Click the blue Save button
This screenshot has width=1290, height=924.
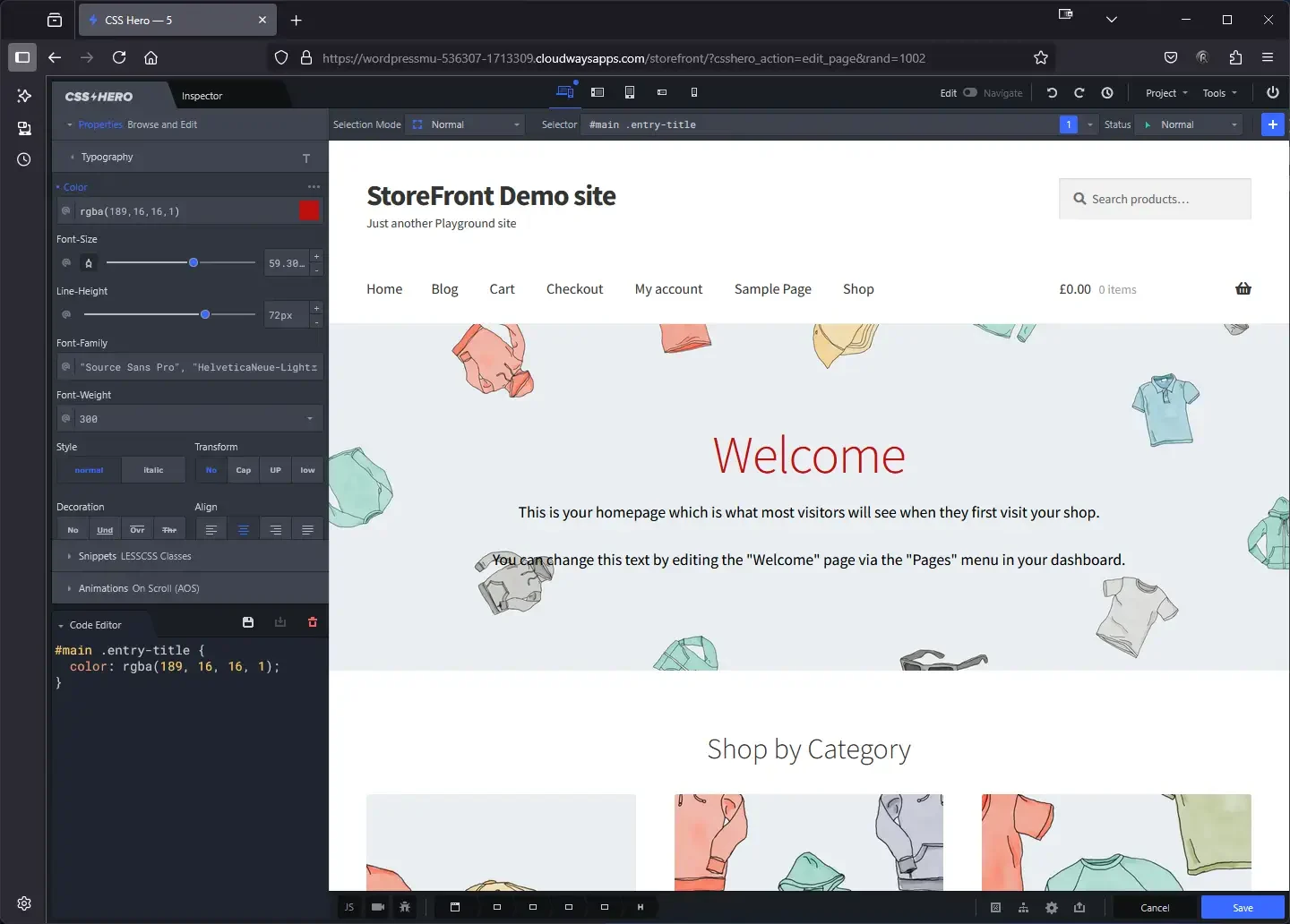click(x=1243, y=907)
